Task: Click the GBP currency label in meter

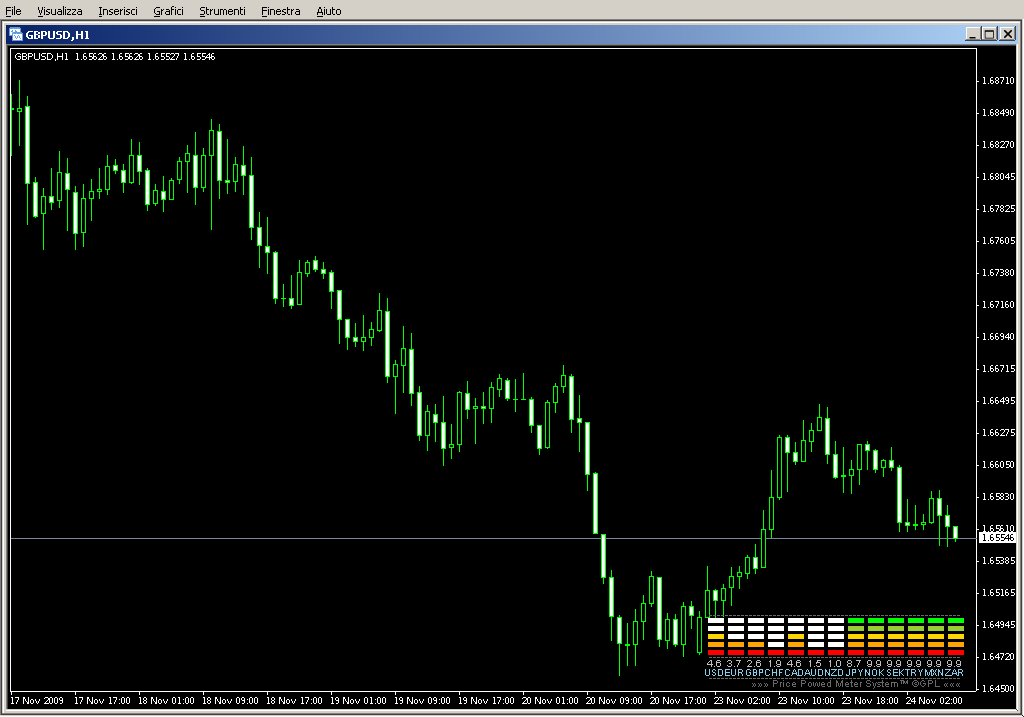Action: (x=755, y=673)
